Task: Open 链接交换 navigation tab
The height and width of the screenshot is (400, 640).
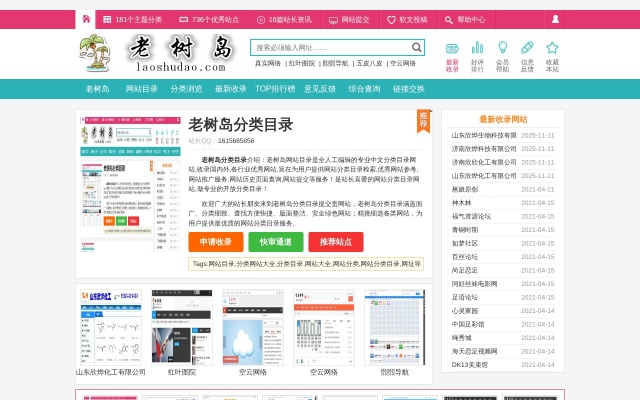Action: pos(408,89)
